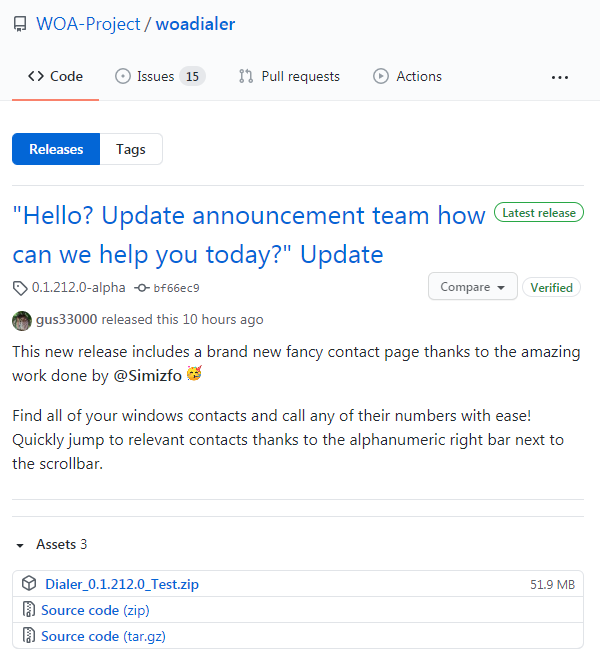The height and width of the screenshot is (655, 600).
Task: Click the file icon for Source code (tar.gz)
Action: [x=29, y=636]
